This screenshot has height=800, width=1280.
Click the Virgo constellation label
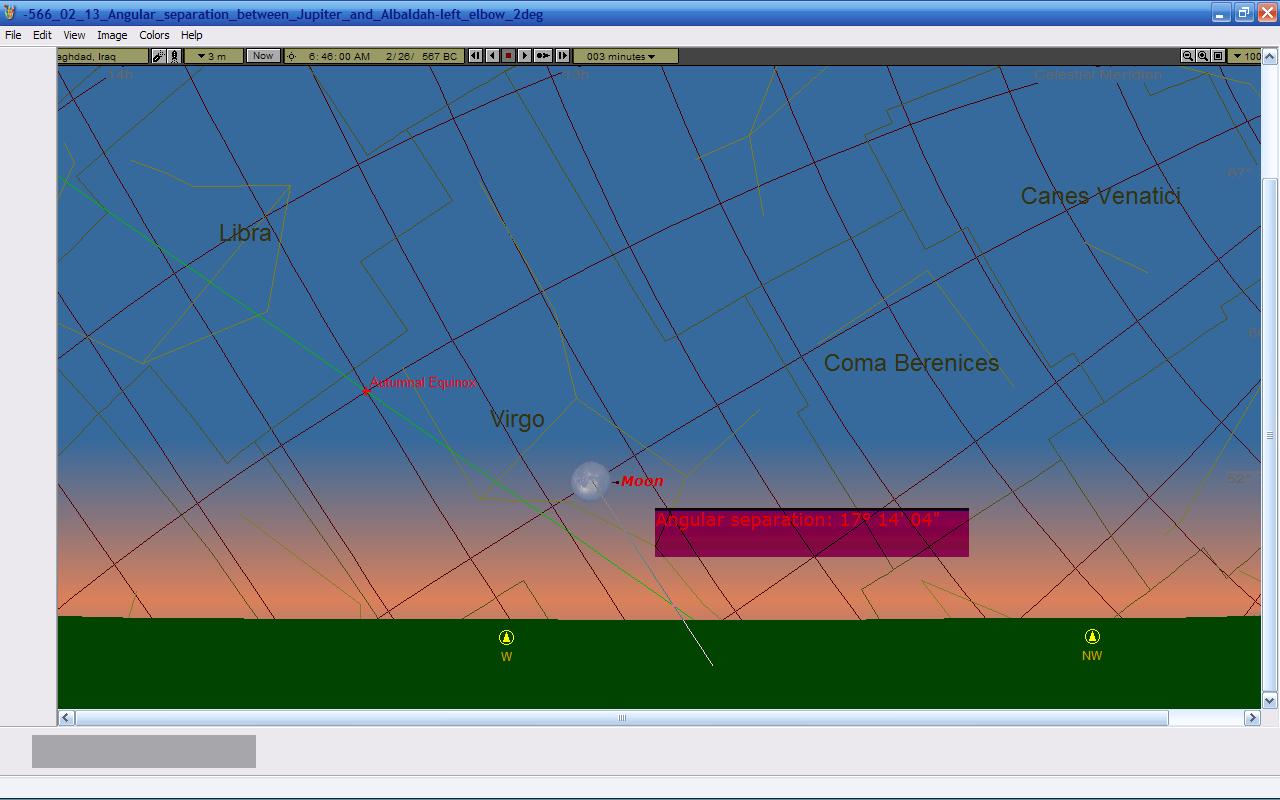517,419
